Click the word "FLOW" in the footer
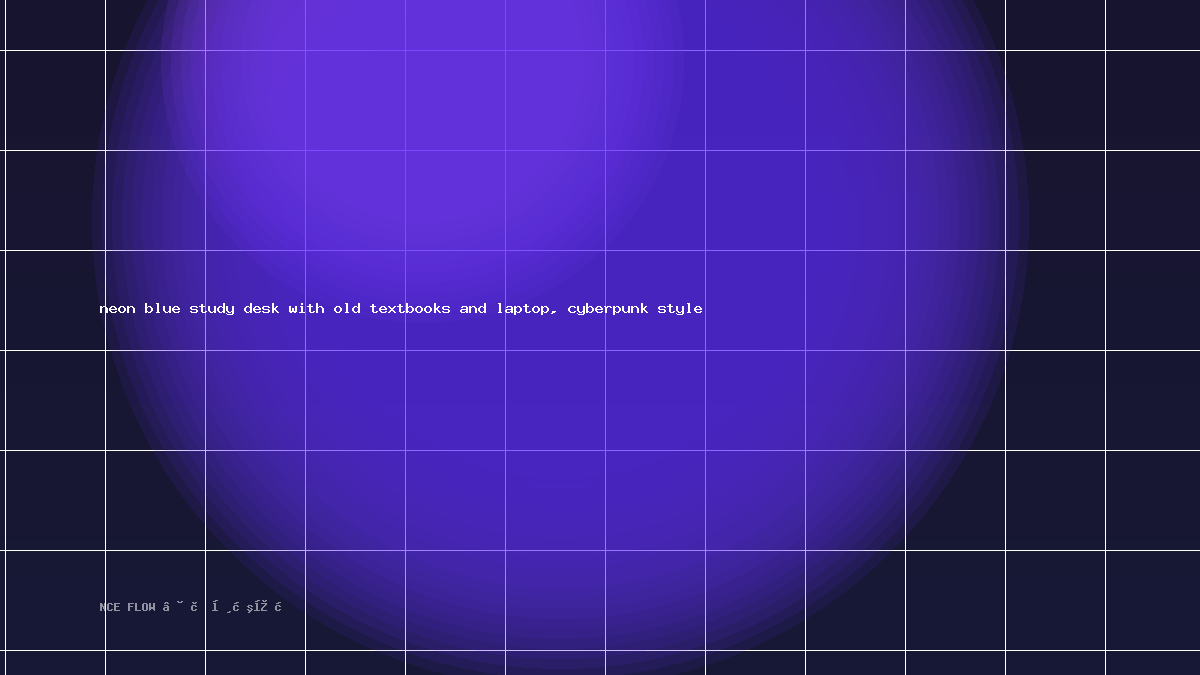The width and height of the screenshot is (1200, 675). click(141, 607)
